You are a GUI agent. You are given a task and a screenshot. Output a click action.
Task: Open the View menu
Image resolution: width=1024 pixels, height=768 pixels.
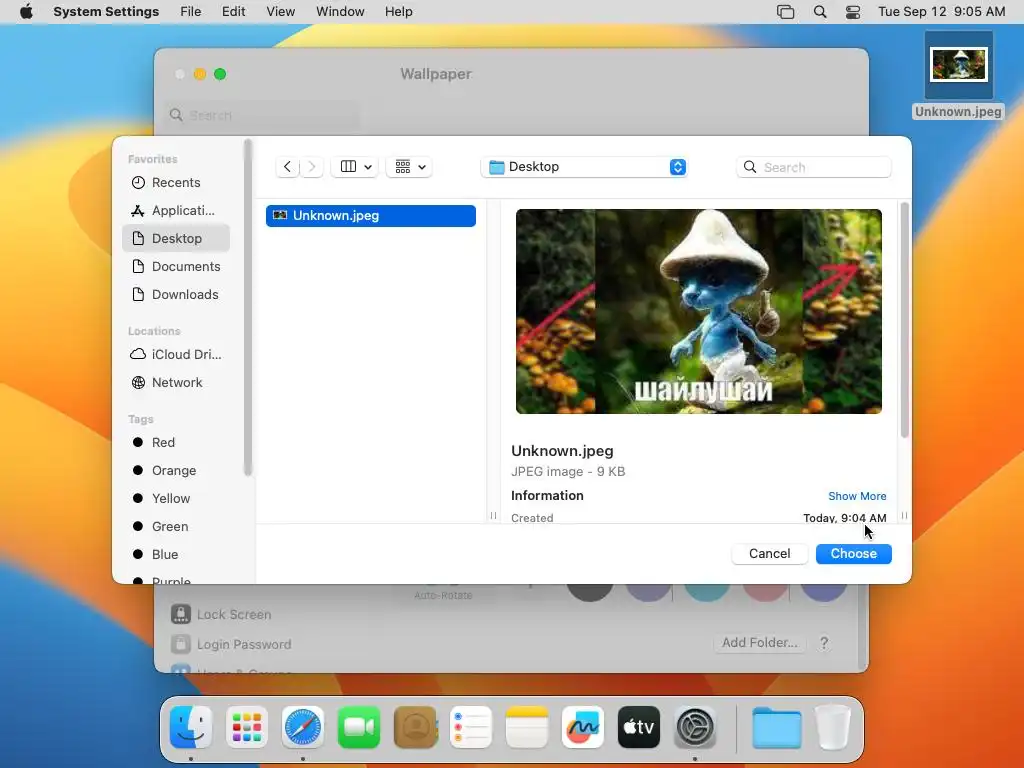point(281,12)
